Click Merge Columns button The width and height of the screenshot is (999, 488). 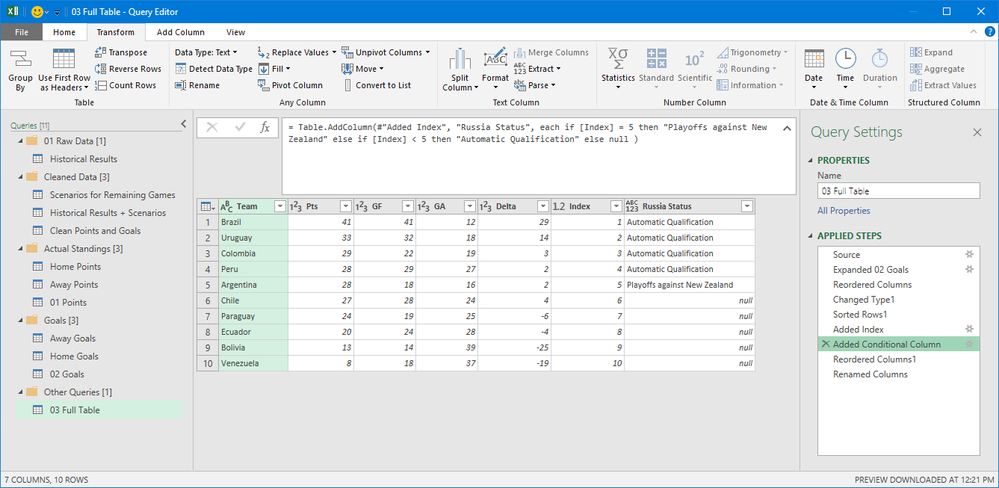coord(551,52)
